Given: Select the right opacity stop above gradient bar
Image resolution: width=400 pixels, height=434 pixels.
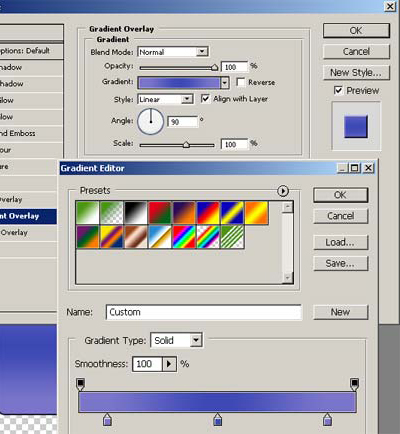Looking at the screenshot, I should (x=354, y=384).
